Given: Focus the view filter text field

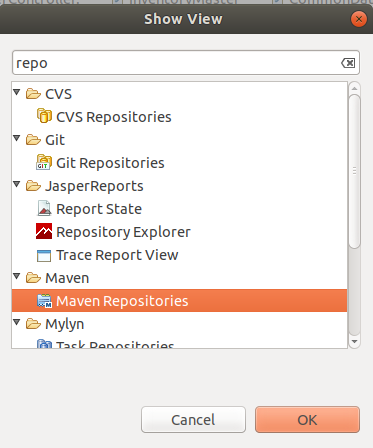Looking at the screenshot, I should pyautogui.click(x=186, y=63).
